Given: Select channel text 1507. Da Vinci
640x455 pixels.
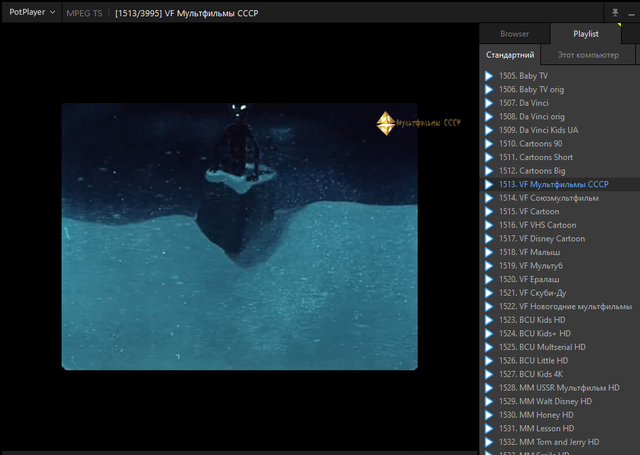Looking at the screenshot, I should point(524,103).
